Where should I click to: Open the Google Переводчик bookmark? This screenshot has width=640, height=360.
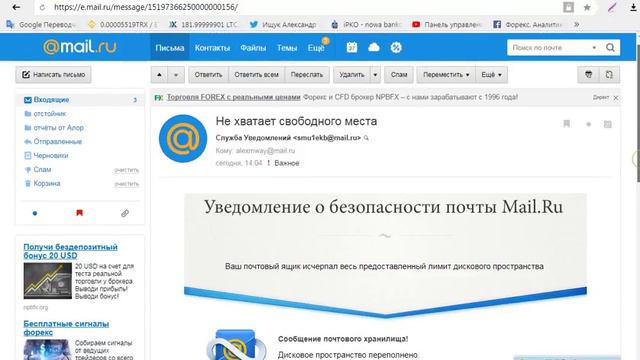pyautogui.click(x=41, y=24)
